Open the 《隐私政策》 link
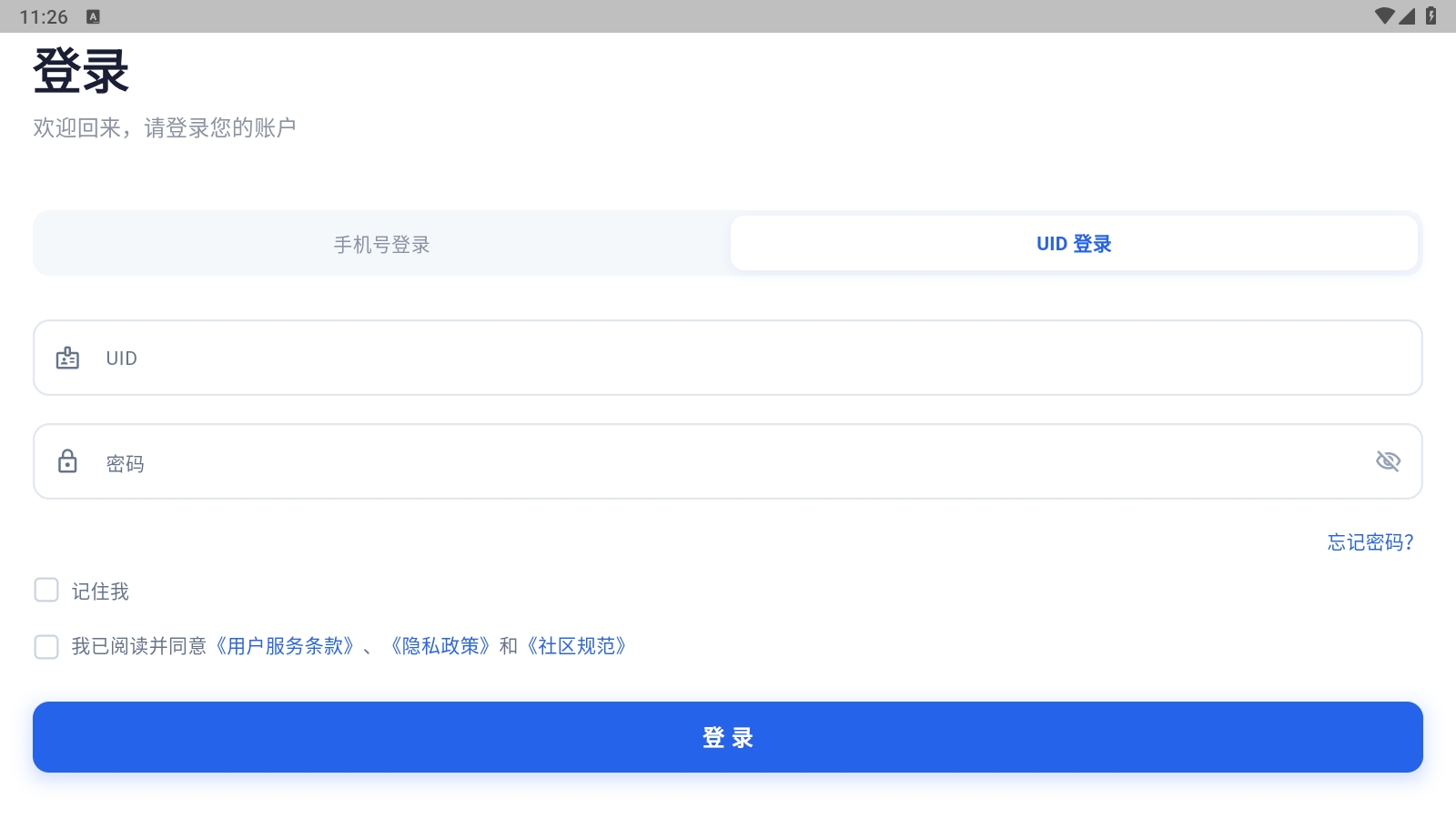The height and width of the screenshot is (819, 1456). 441,646
